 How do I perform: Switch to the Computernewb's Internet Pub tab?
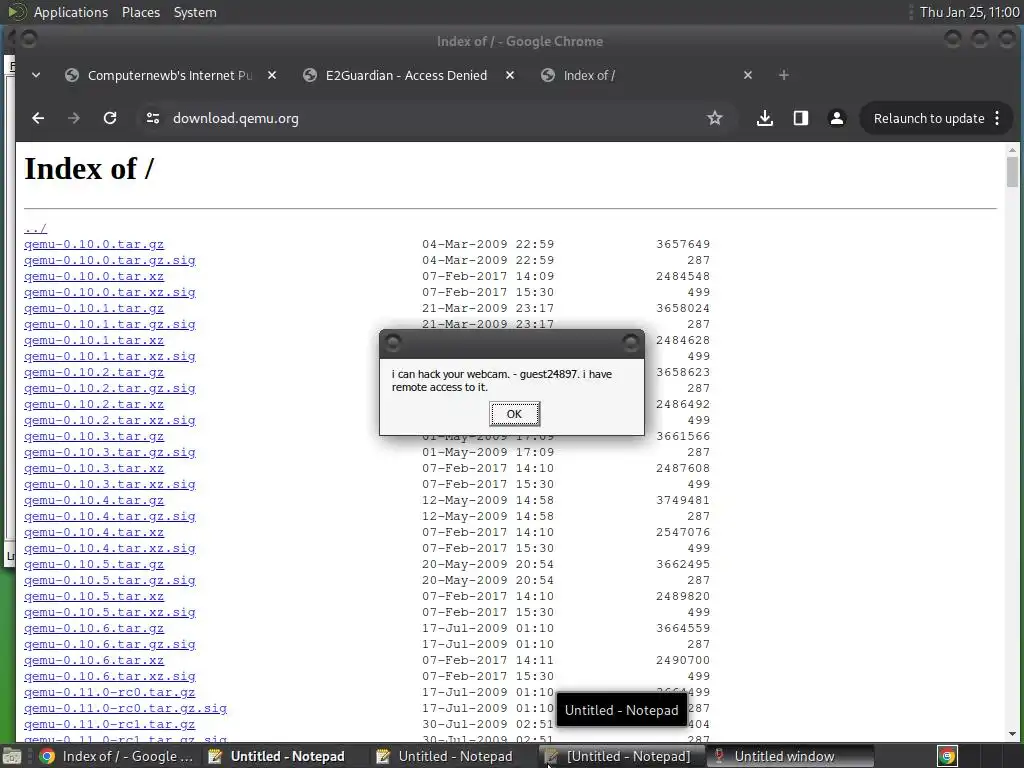pos(170,75)
